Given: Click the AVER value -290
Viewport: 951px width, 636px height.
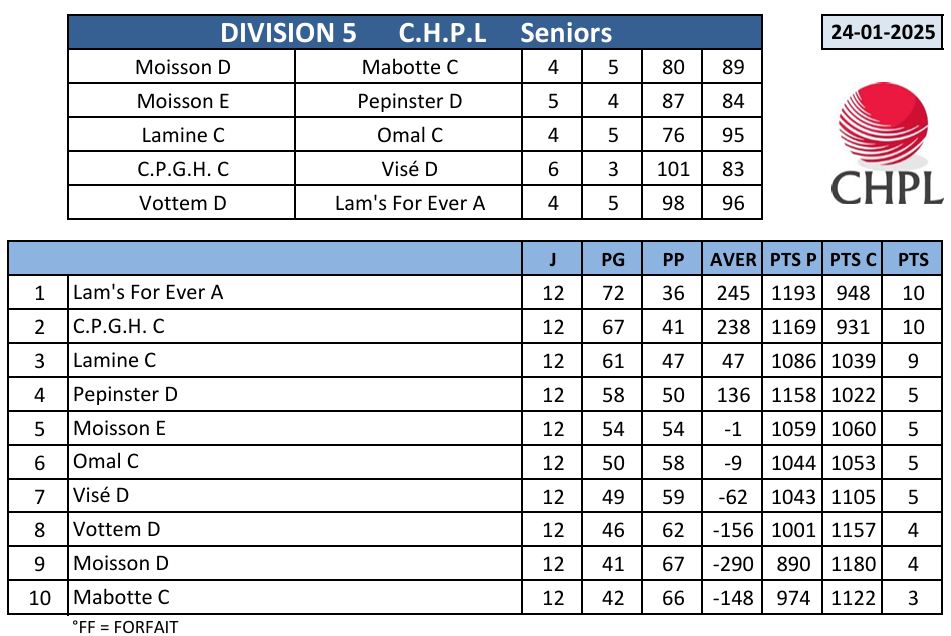Looking at the screenshot, I should pos(733,563).
